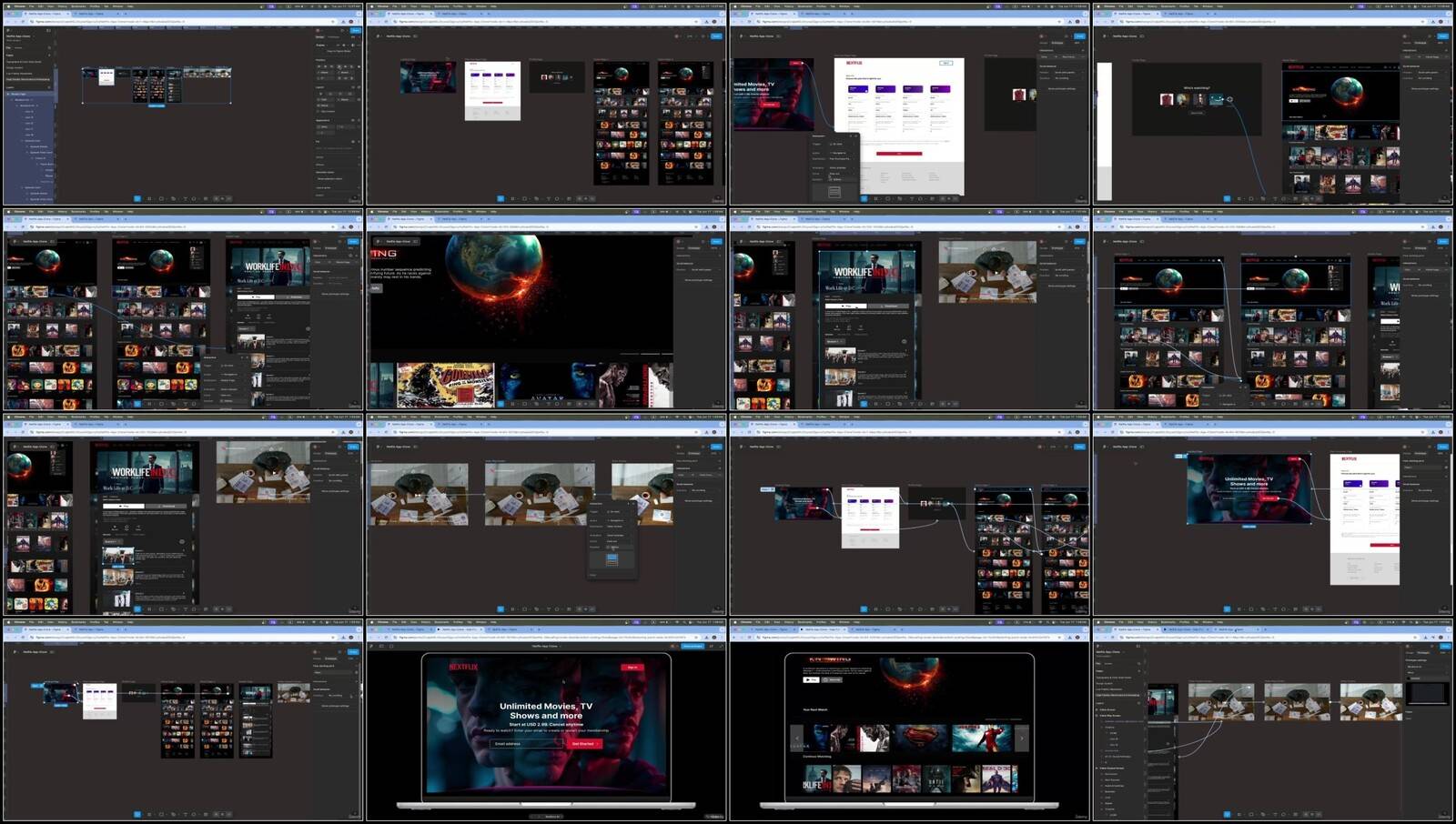Check Clip content in the Design panel
This screenshot has width=1456, height=824.
318,111
